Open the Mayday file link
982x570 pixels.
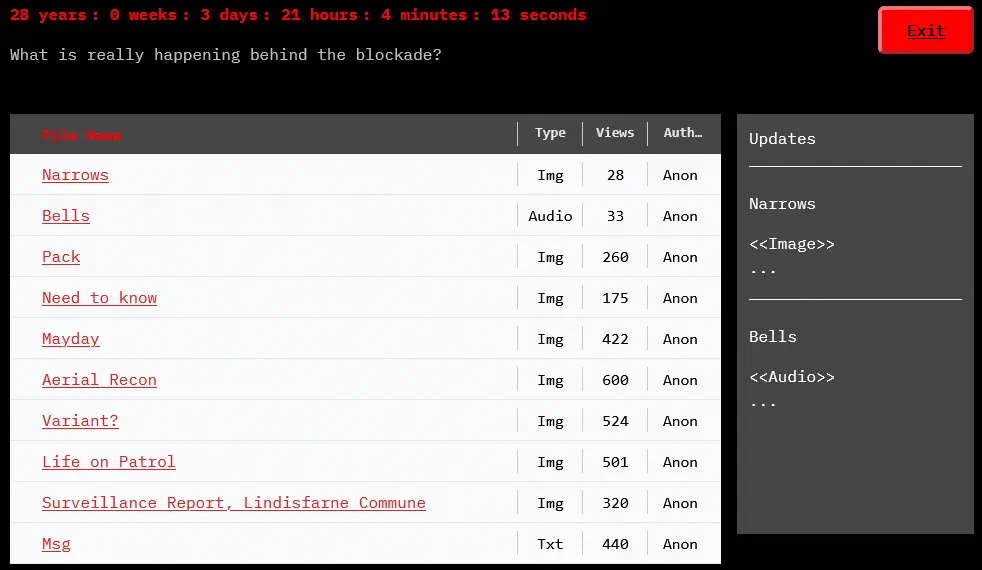click(x=71, y=339)
